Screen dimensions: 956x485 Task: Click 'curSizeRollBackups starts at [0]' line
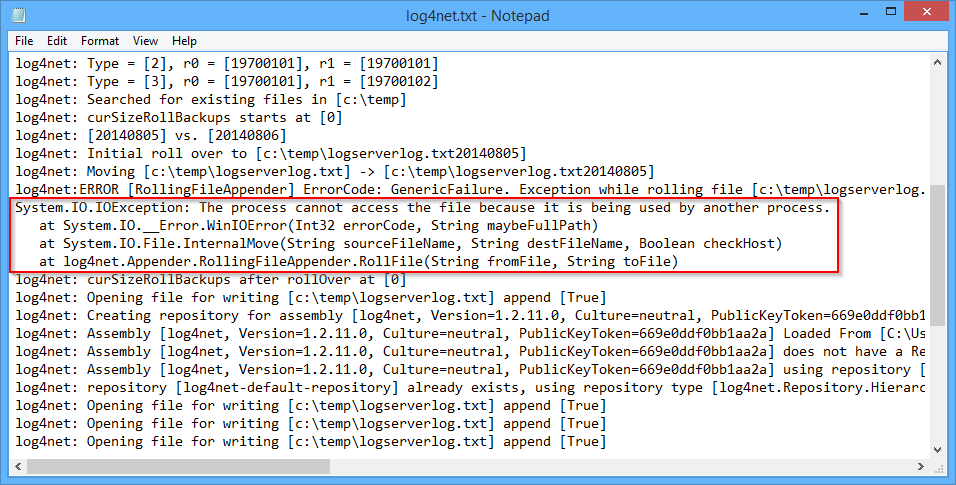(179, 117)
